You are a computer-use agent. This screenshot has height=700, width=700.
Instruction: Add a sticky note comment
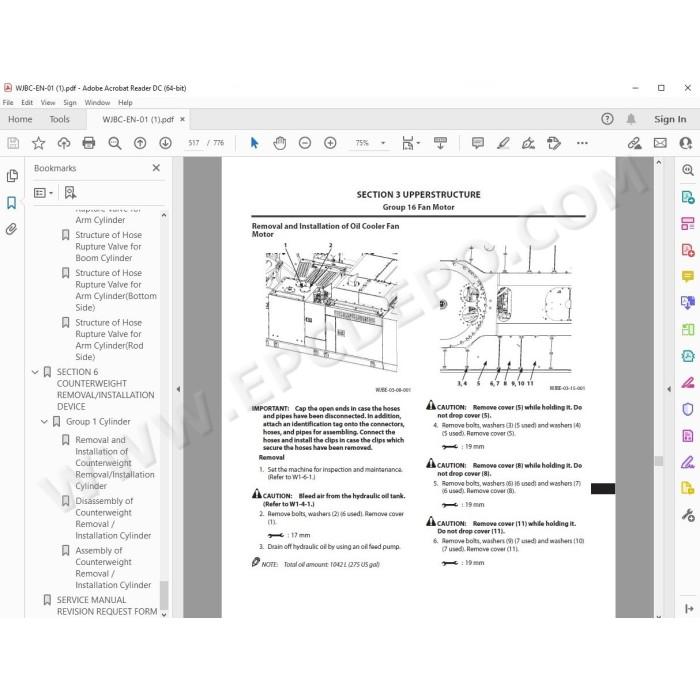pyautogui.click(x=478, y=143)
